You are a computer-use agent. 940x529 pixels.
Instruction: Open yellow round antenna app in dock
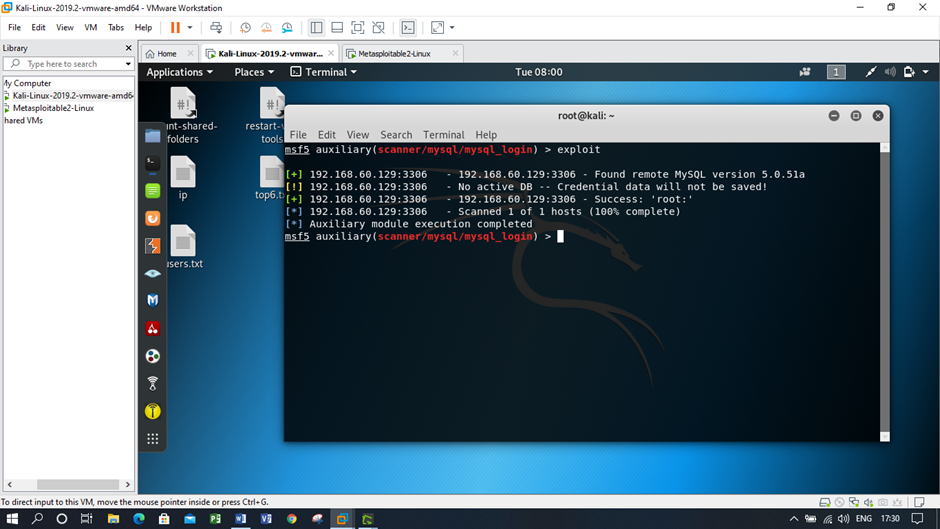pyautogui.click(x=153, y=411)
